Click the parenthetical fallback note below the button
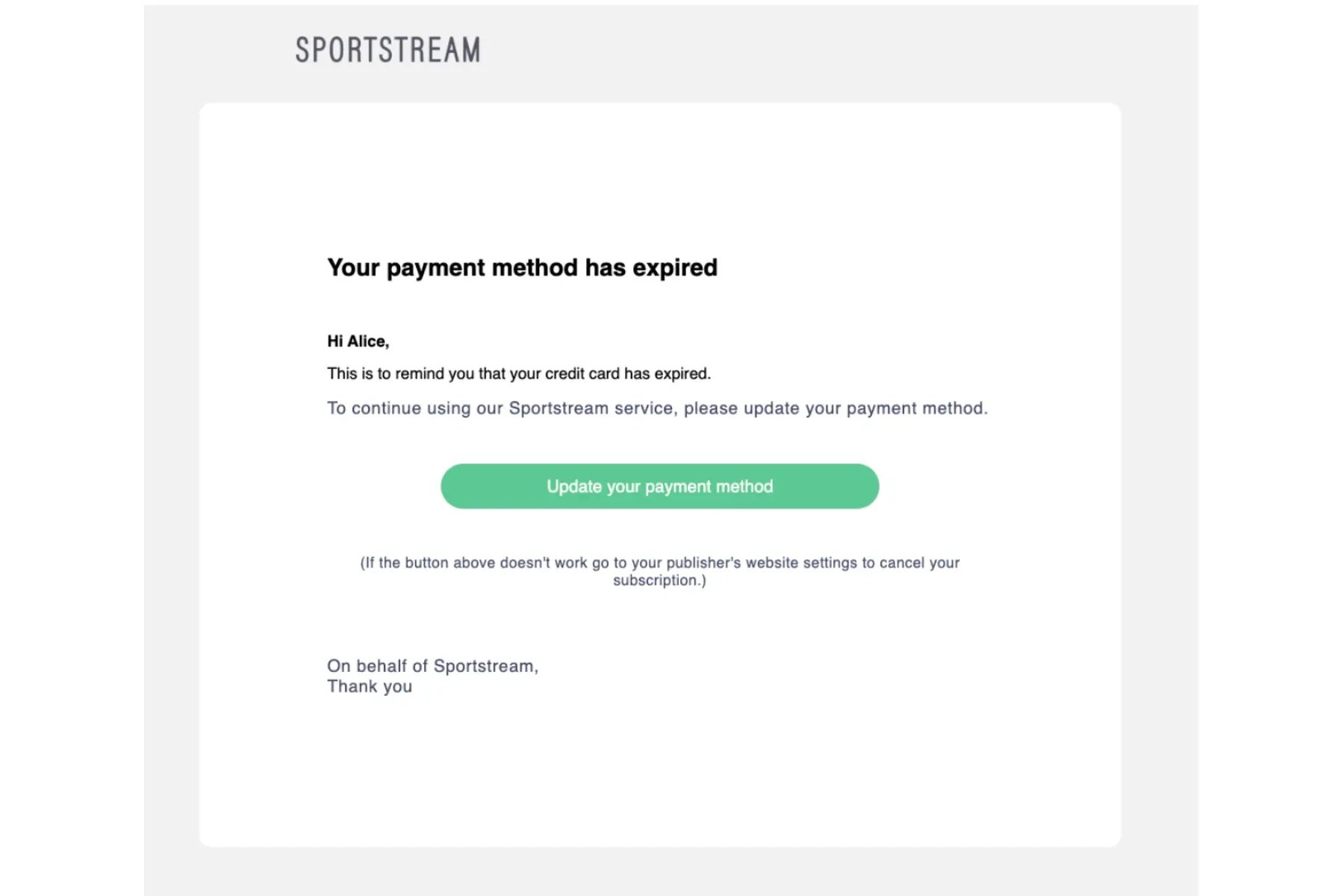 (659, 570)
